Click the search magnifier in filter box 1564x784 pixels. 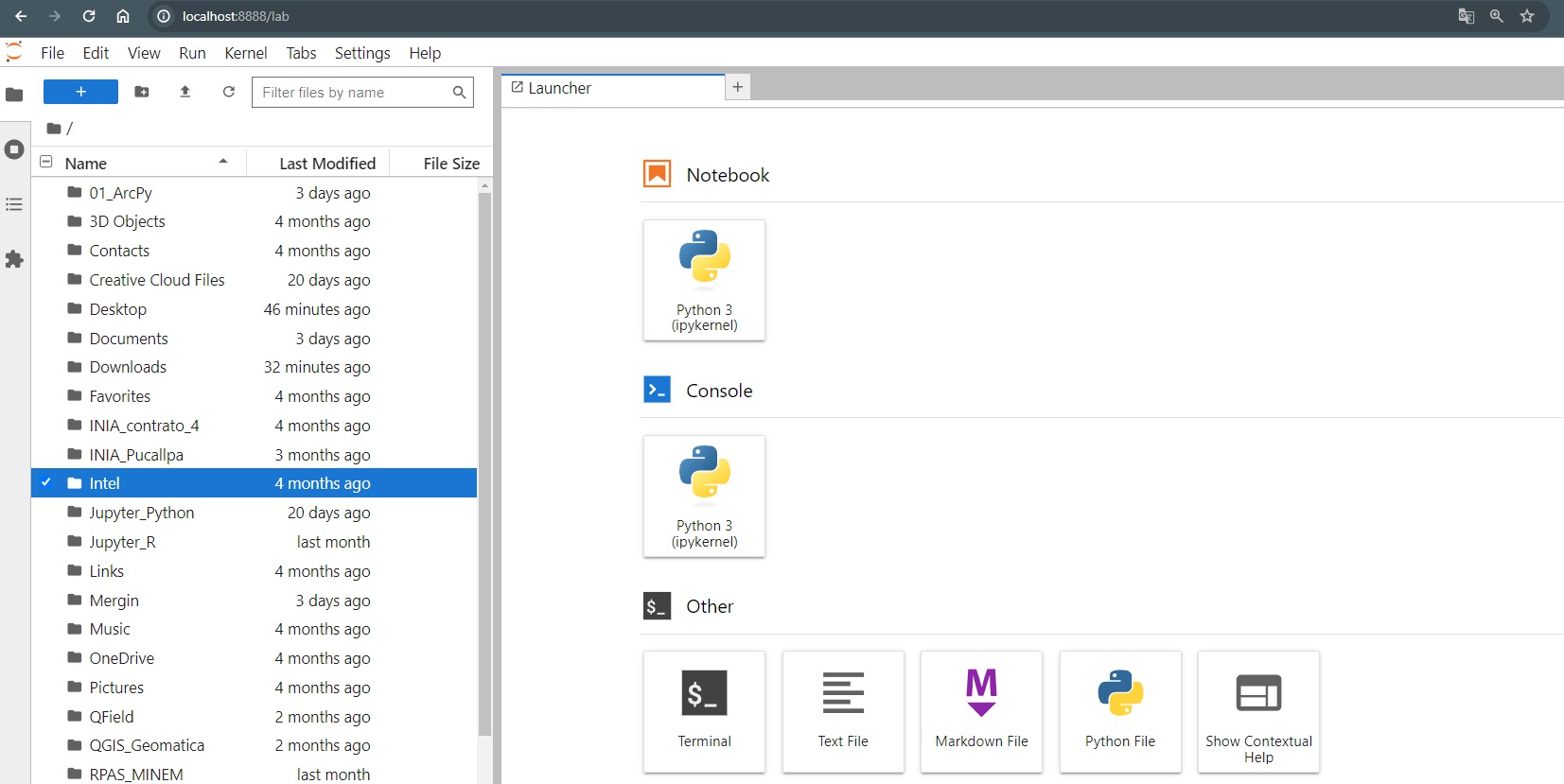(x=459, y=93)
